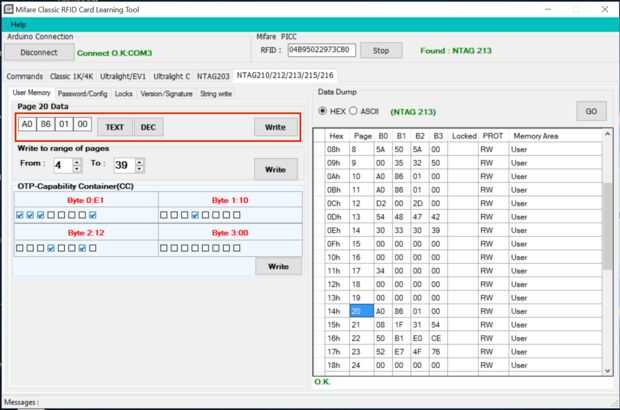This screenshot has width=620, height=410.
Task: Open the Locks sub-tab
Action: (x=123, y=94)
